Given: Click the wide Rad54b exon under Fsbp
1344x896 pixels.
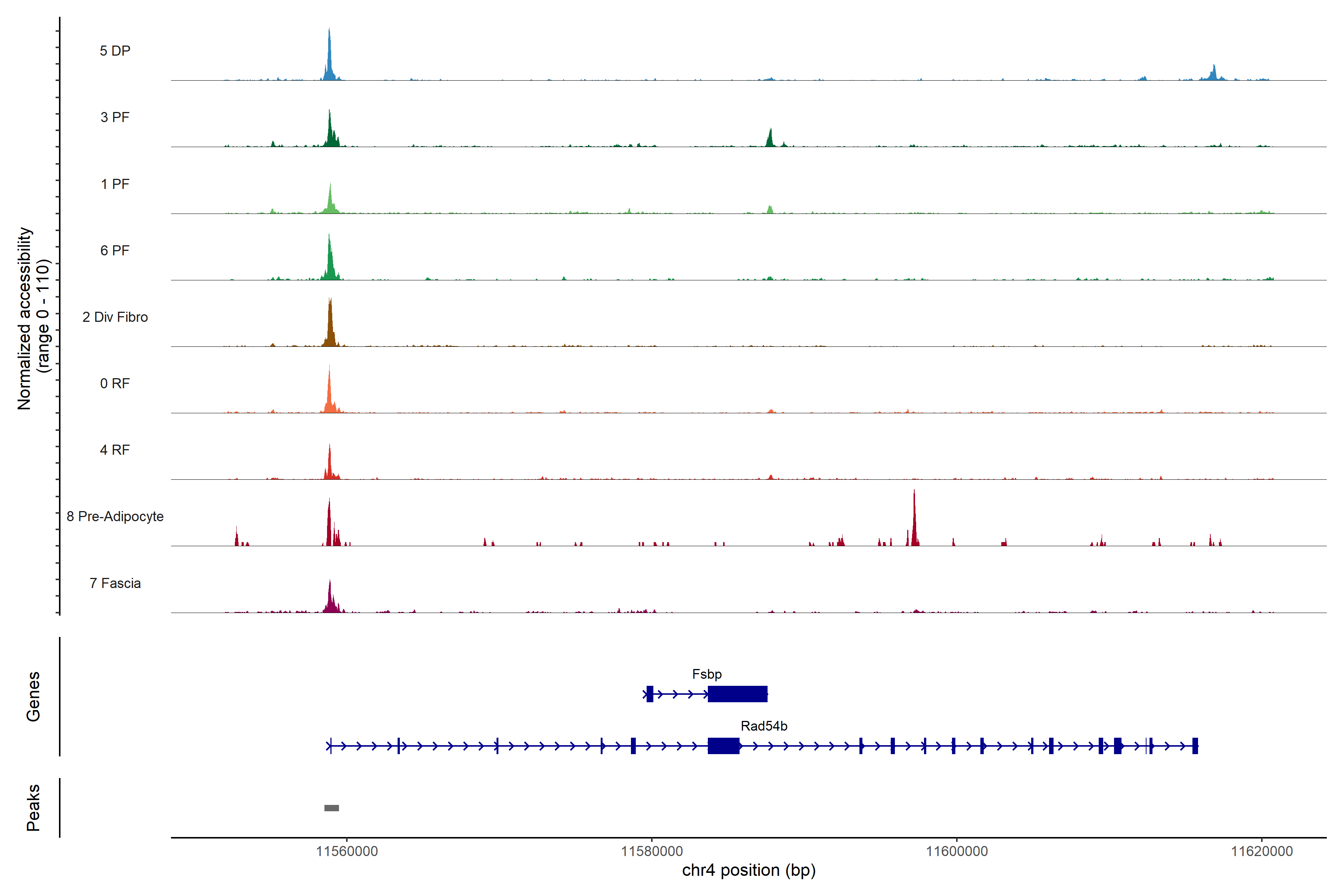Looking at the screenshot, I should pyautogui.click(x=724, y=746).
